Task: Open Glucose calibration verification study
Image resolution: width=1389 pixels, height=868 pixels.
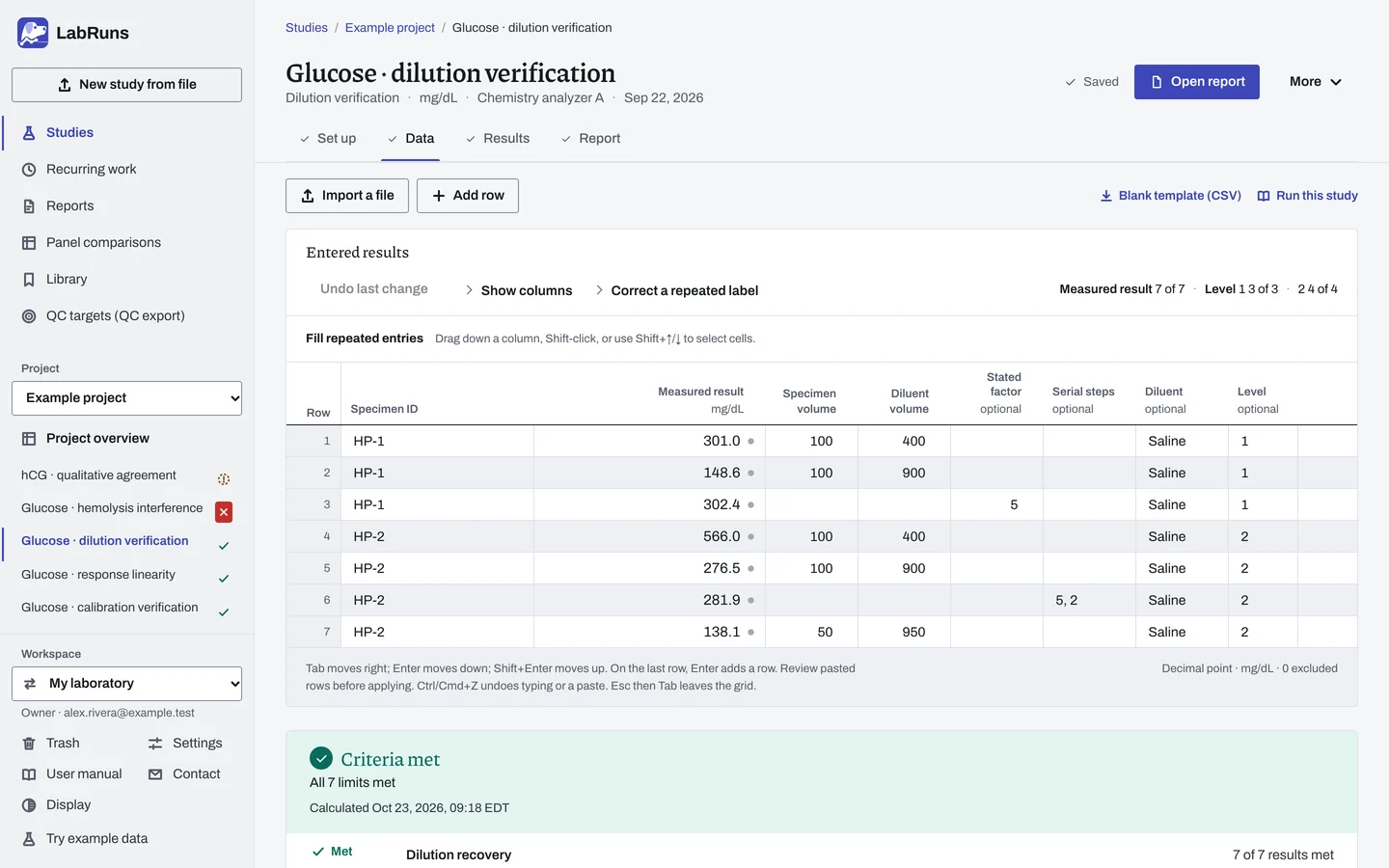Action: tap(110, 608)
